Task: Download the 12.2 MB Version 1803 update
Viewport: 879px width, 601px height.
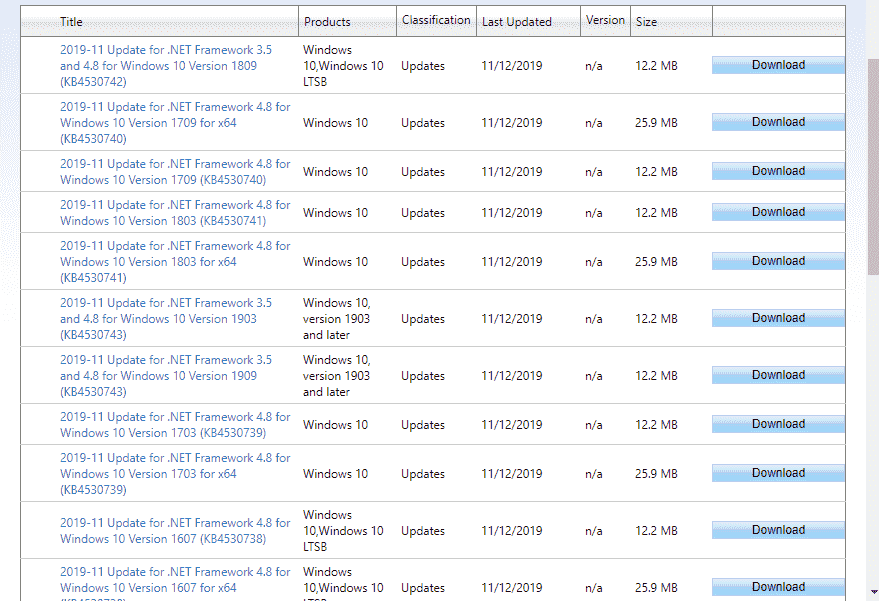Action: tap(778, 212)
